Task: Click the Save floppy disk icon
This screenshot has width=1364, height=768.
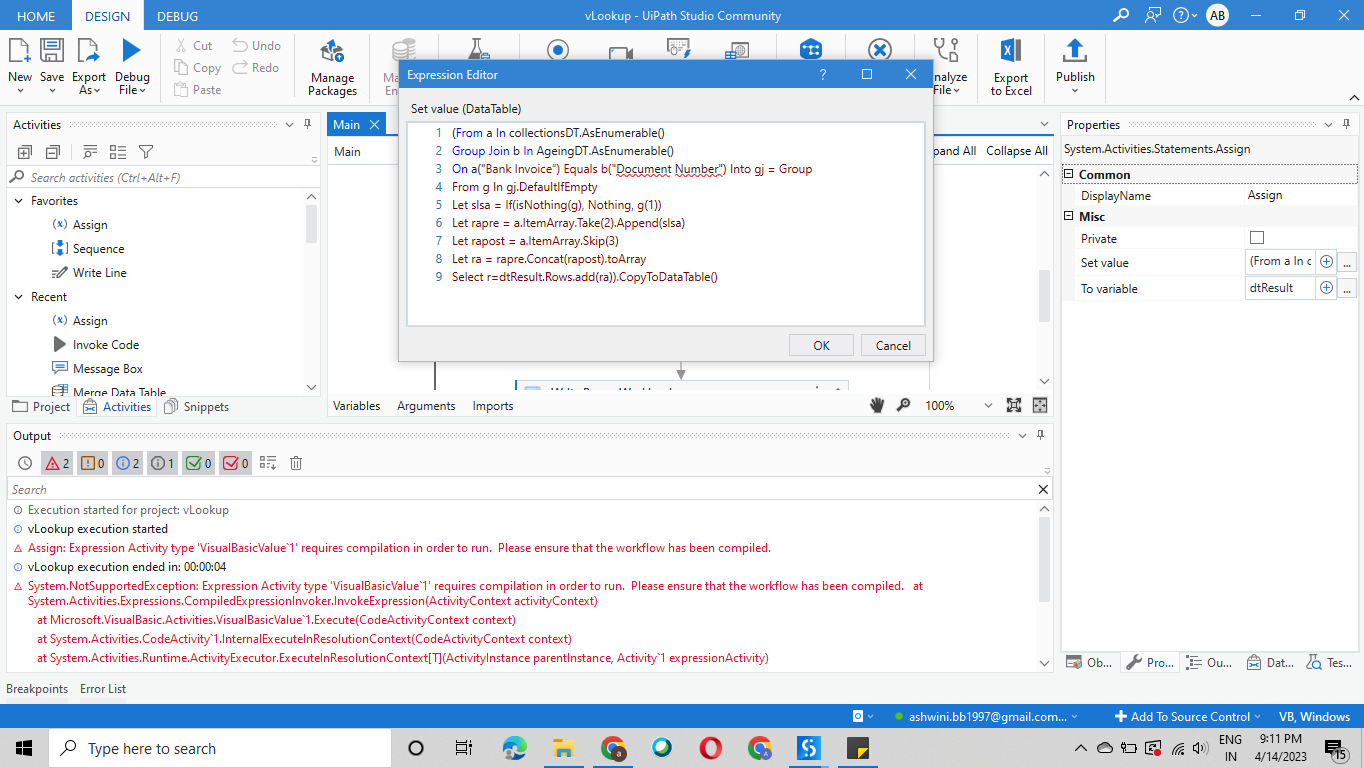Action: [52, 51]
